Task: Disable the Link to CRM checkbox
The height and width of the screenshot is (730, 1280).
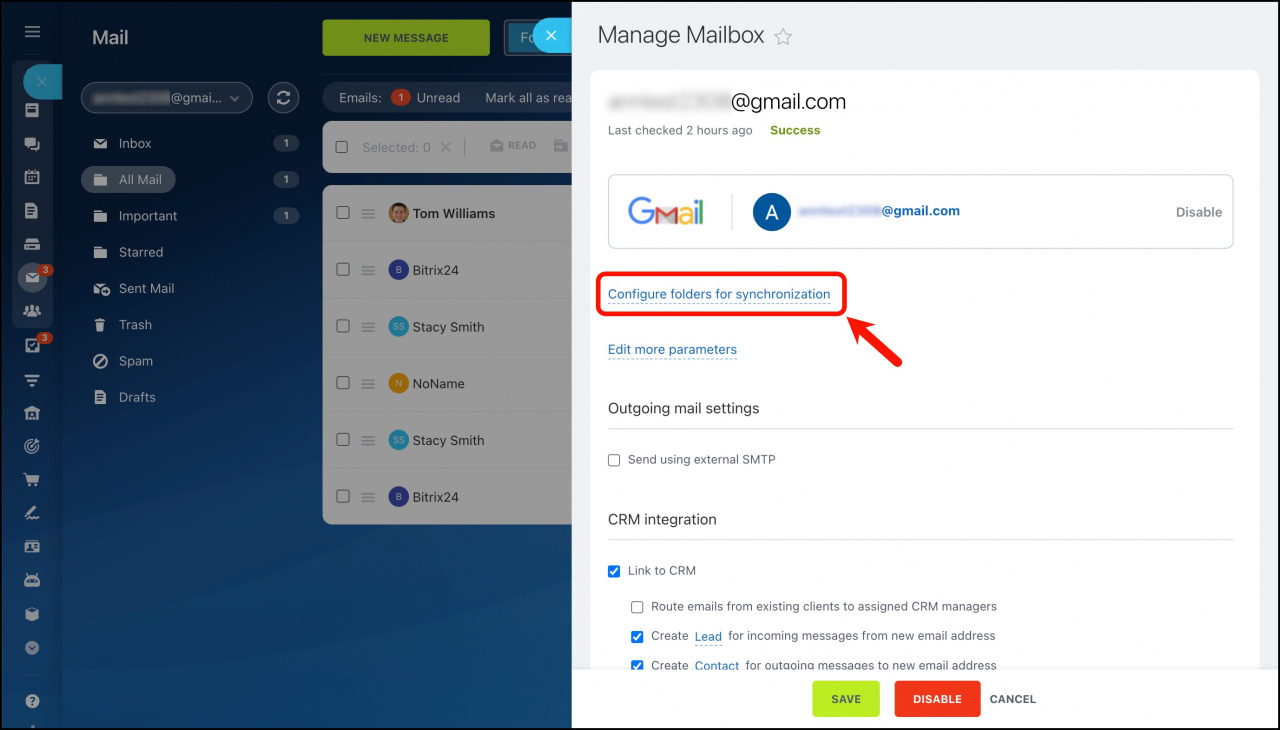Action: [614, 571]
